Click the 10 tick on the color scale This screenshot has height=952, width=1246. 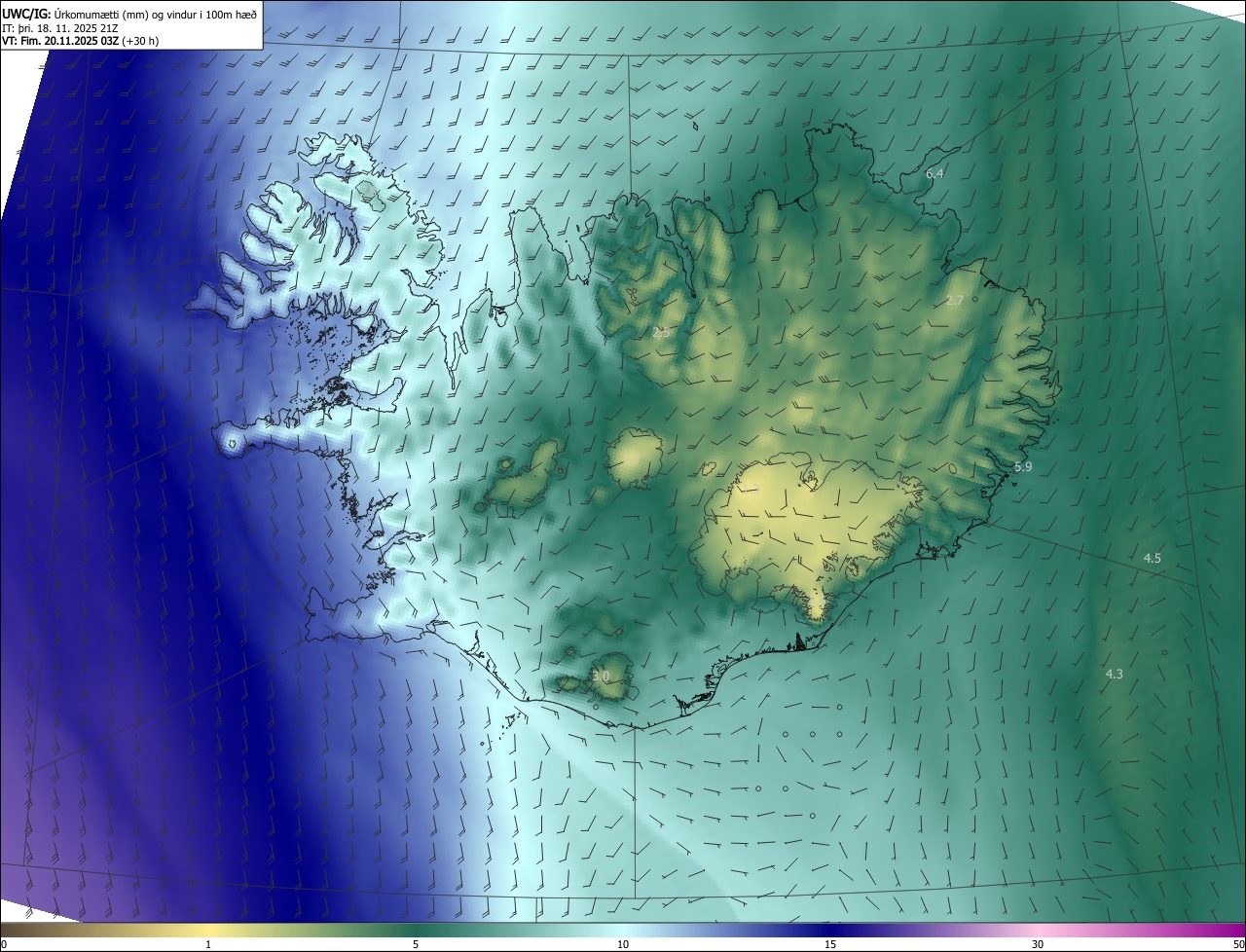click(623, 944)
